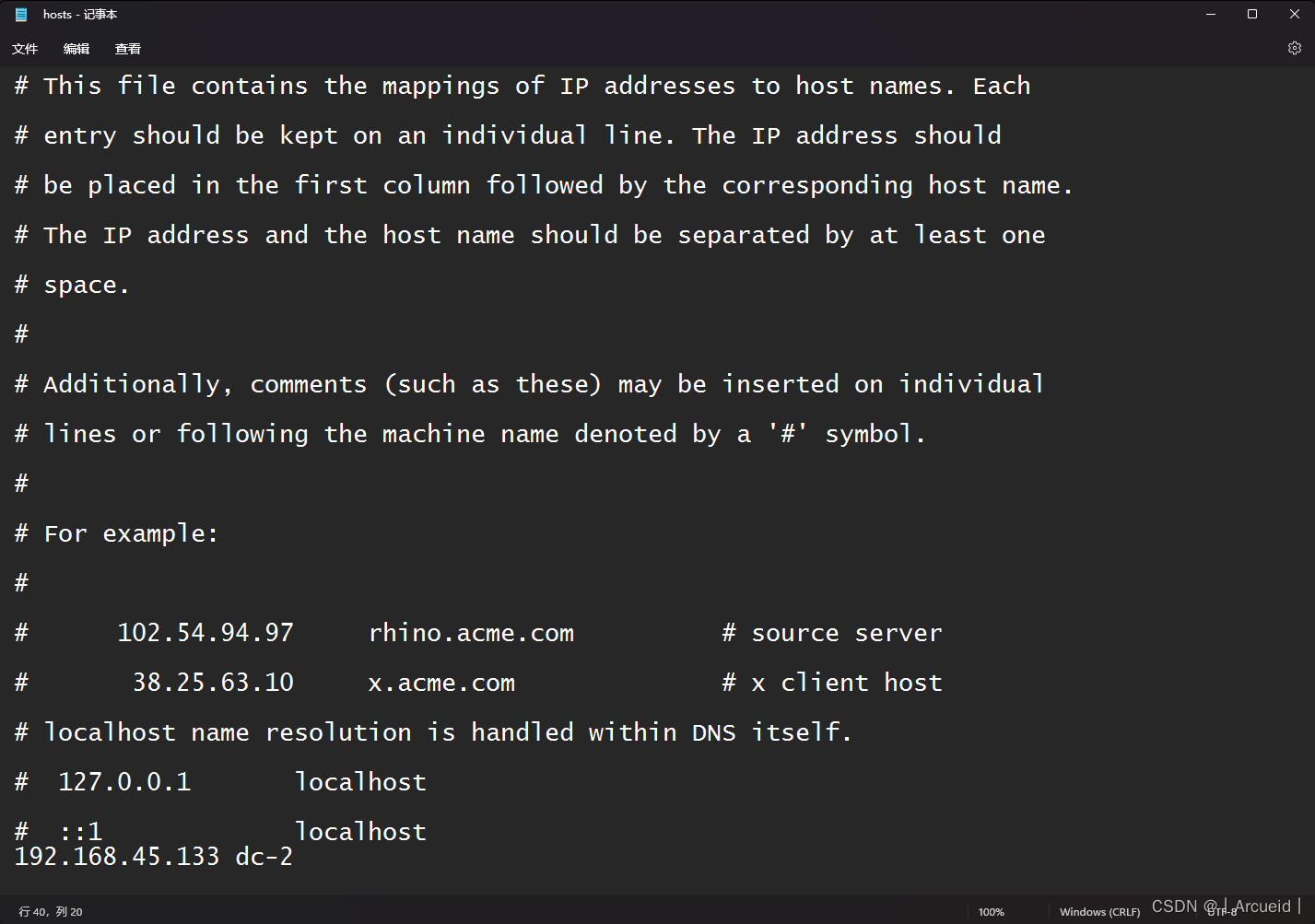
Task: Open the 文件 menu
Action: tap(25, 49)
